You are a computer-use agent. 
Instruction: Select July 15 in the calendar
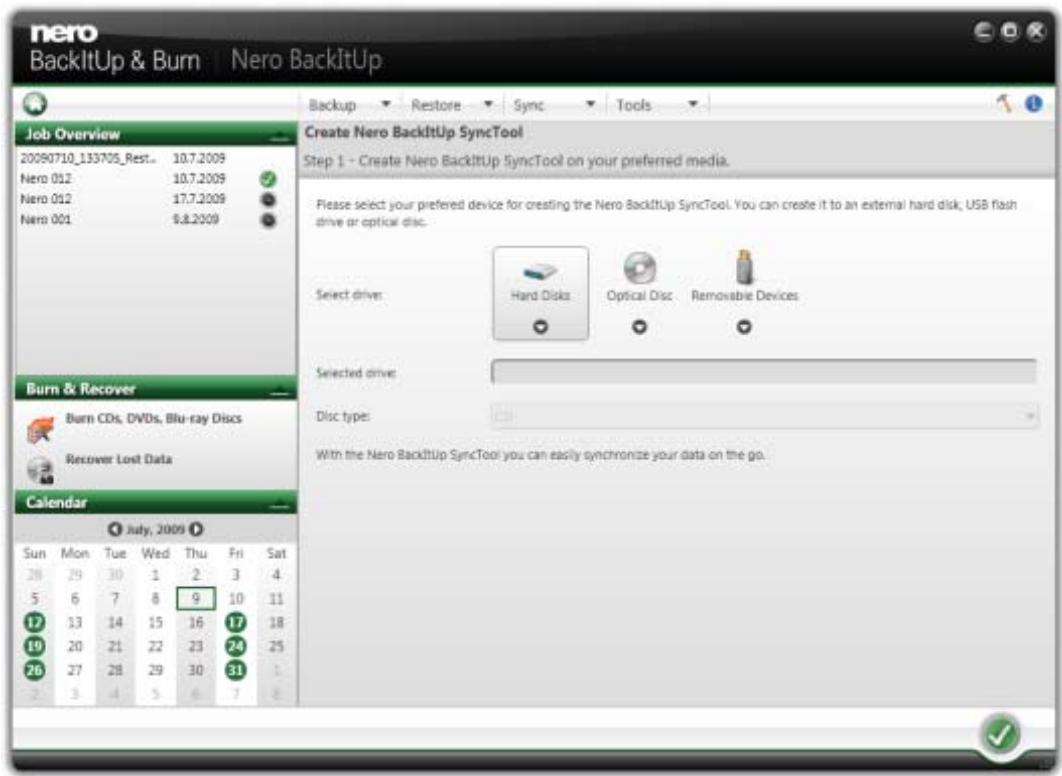point(156,622)
